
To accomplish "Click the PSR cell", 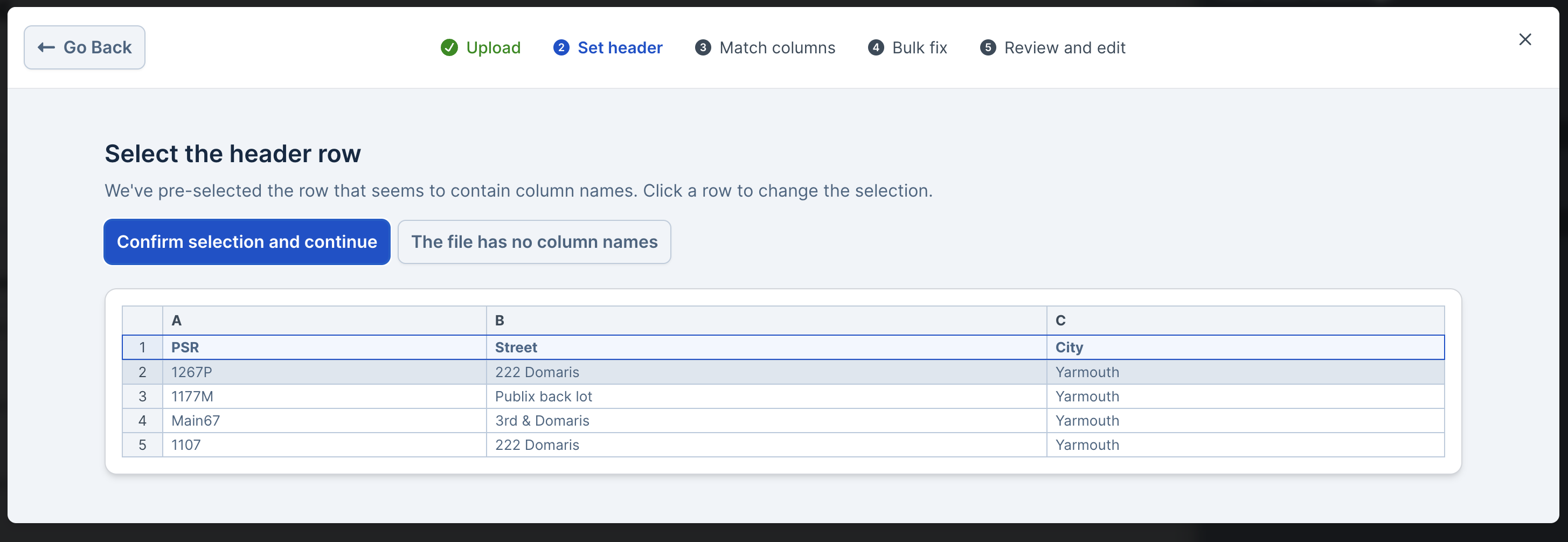I will (x=324, y=348).
